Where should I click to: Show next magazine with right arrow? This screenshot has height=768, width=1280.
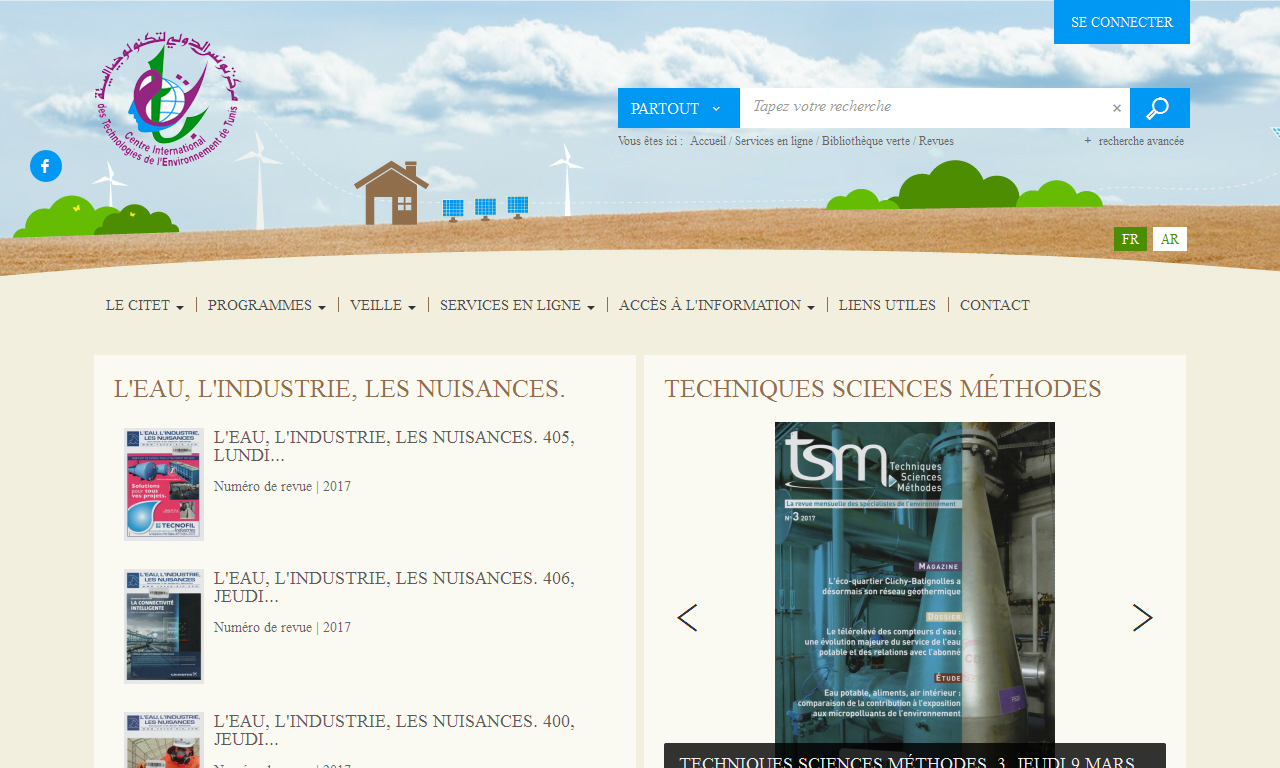click(1143, 618)
